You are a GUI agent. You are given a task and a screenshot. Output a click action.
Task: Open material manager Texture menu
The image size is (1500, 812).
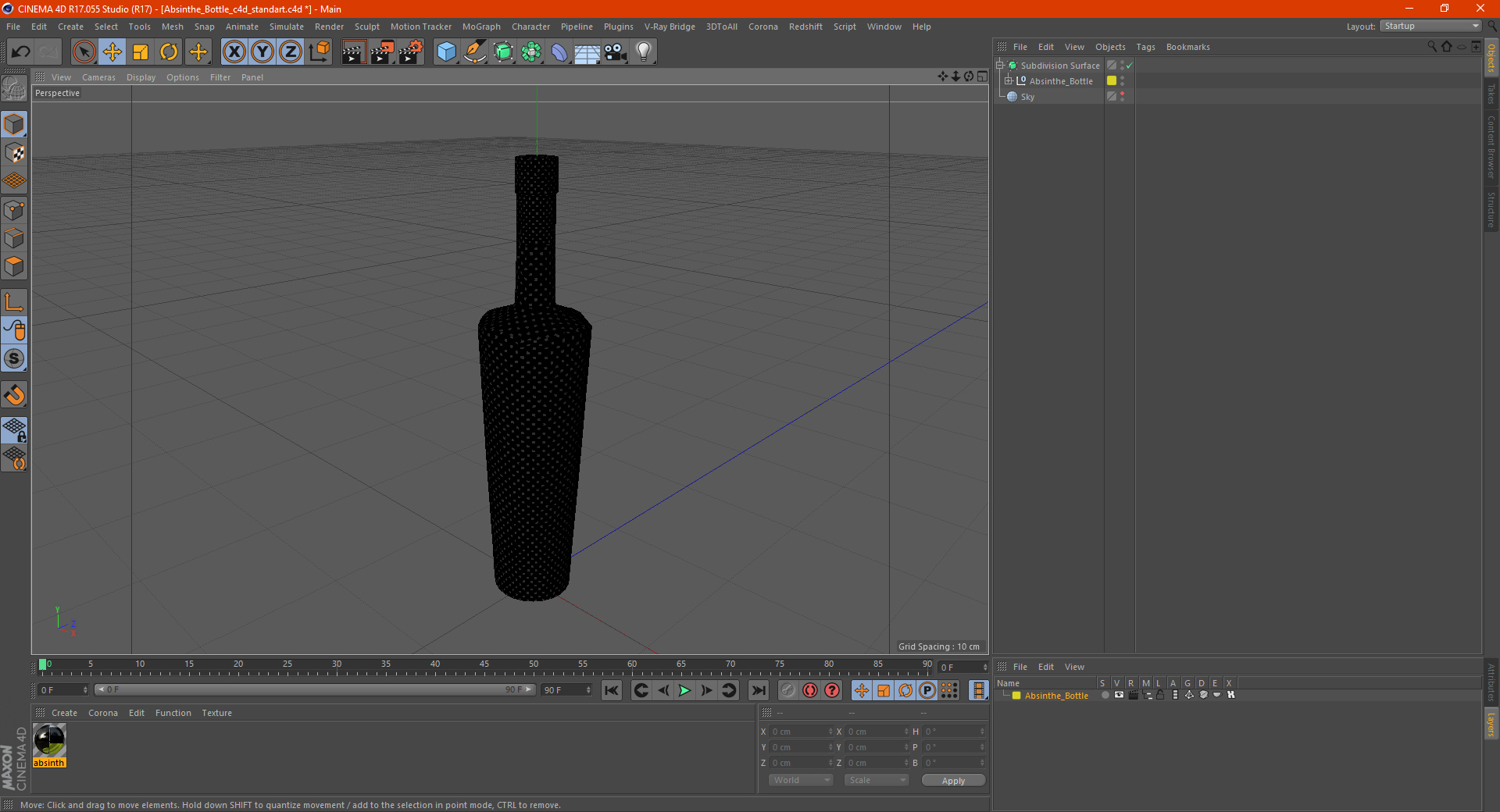pyautogui.click(x=216, y=713)
